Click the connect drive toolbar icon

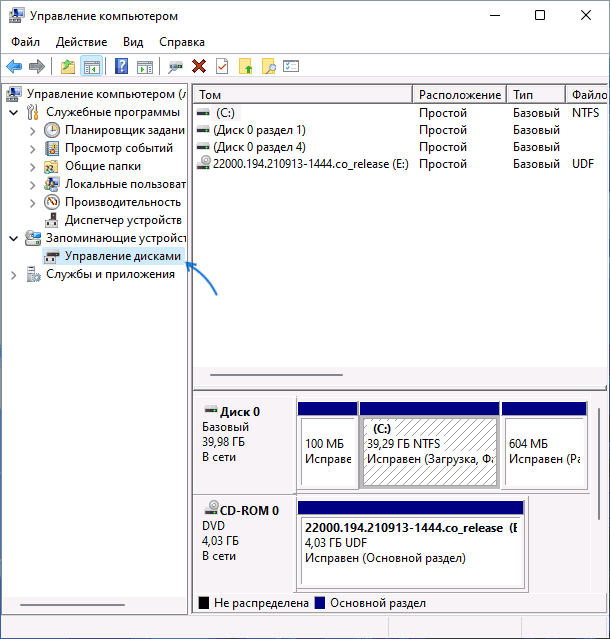point(175,67)
